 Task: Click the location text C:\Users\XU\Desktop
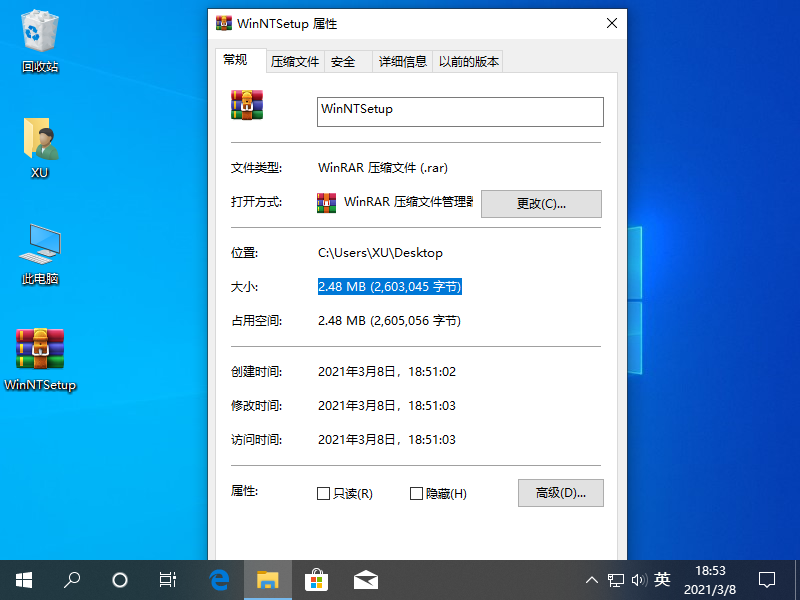pyautogui.click(x=380, y=253)
